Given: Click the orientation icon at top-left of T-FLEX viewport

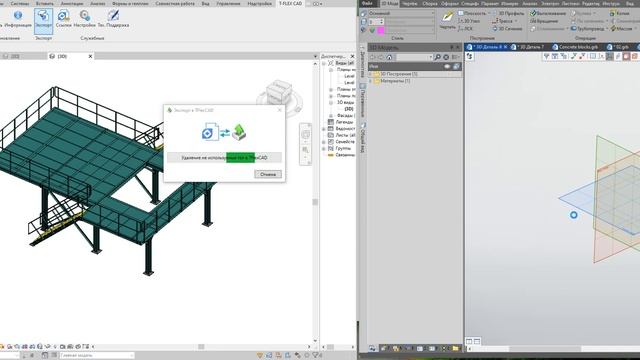Looking at the screenshot, I should tap(469, 56).
